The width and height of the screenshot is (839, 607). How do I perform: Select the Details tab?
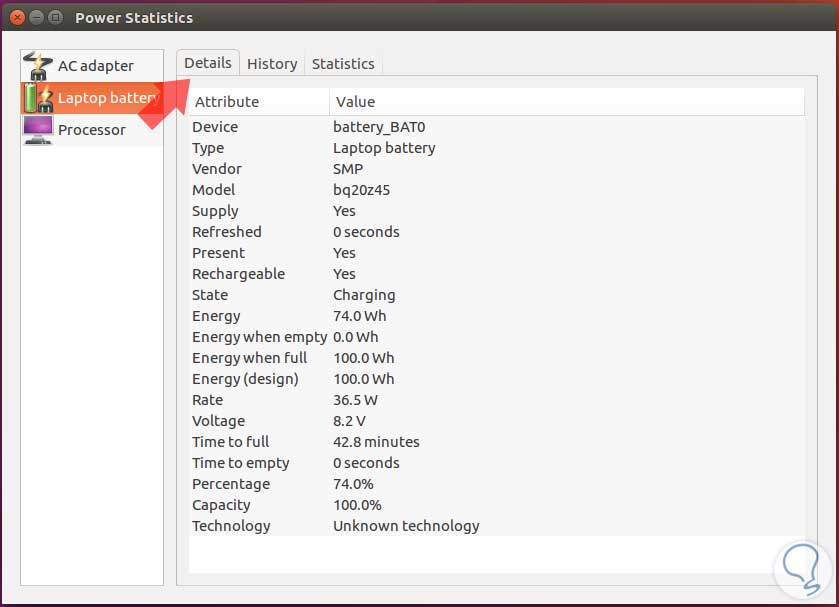click(x=207, y=62)
